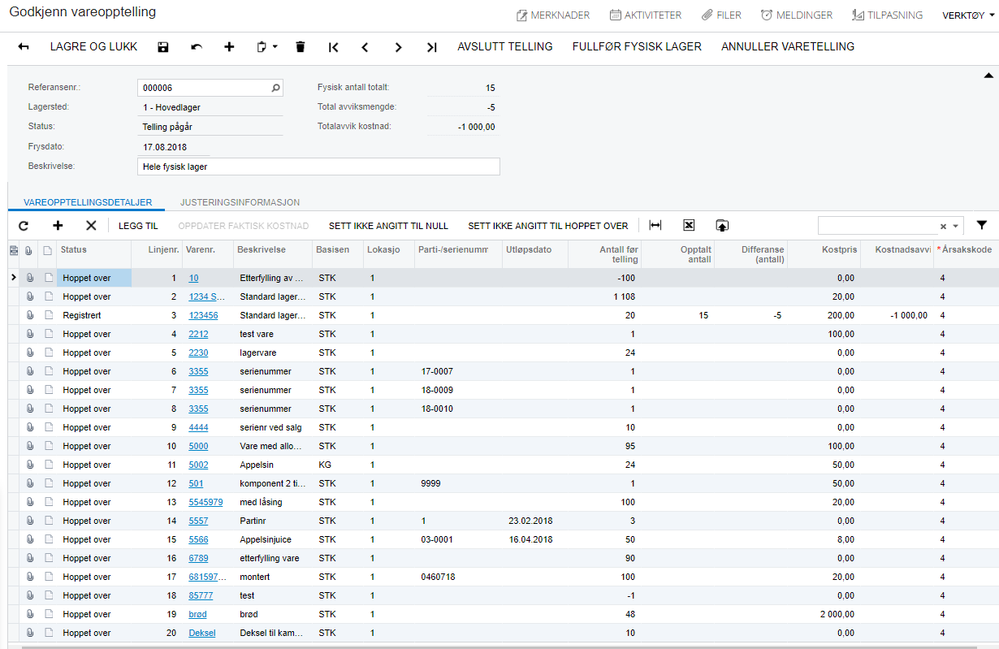Click the grid filter funnel icon

[982, 225]
